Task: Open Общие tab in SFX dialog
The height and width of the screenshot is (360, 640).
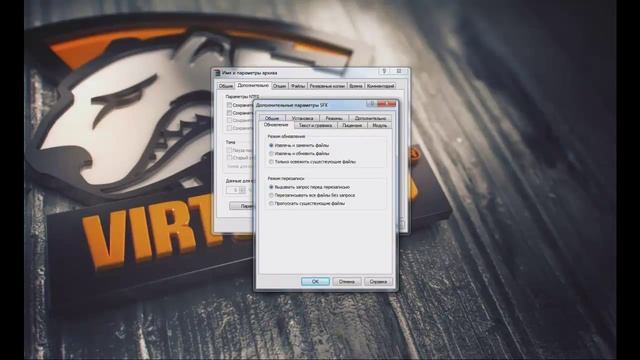Action: [x=272, y=118]
